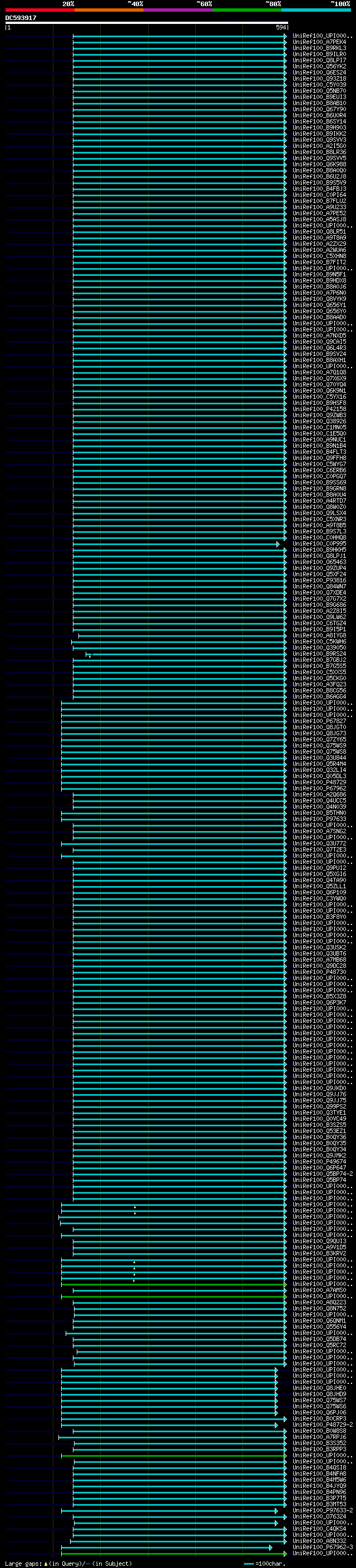Image resolution: width=356 pixels, height=1568 pixels.
Task: Select hit label UniRef100_B9ILR0
Action: [319, 54]
